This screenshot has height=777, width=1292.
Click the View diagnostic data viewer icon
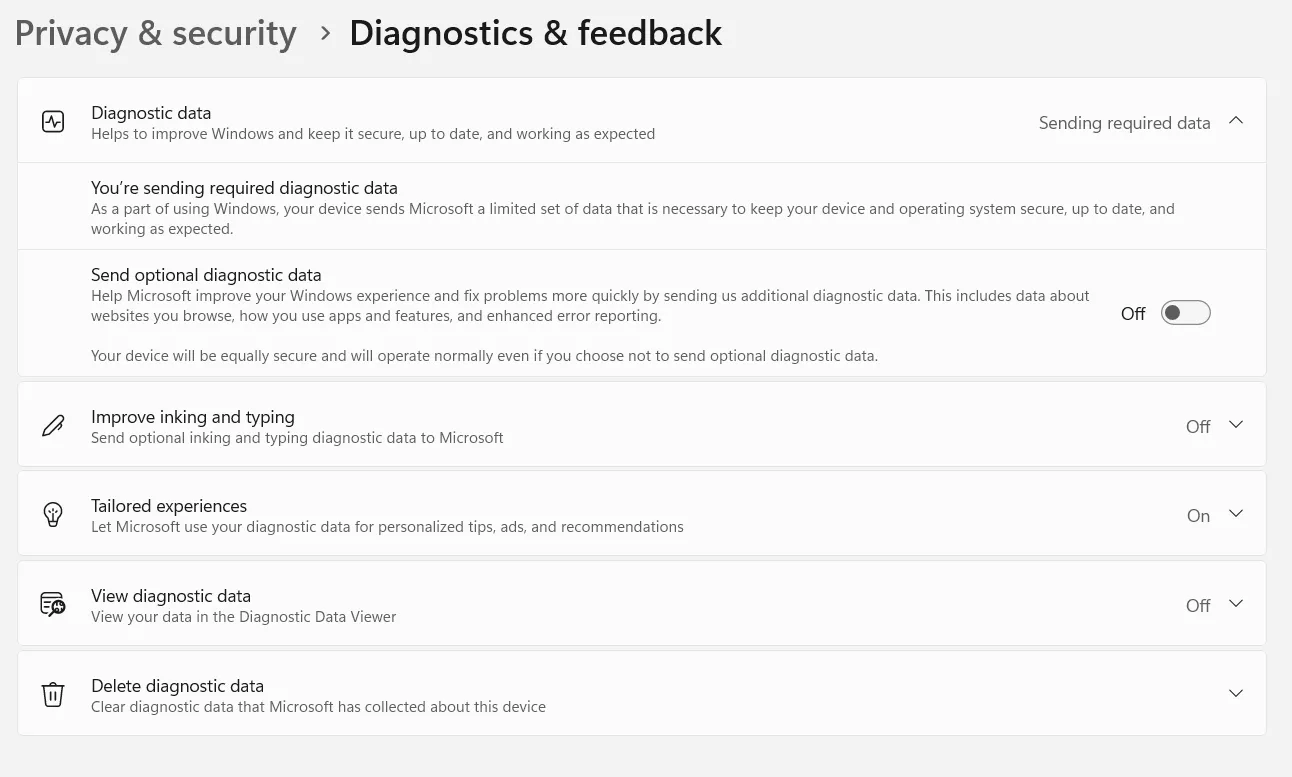(53, 604)
